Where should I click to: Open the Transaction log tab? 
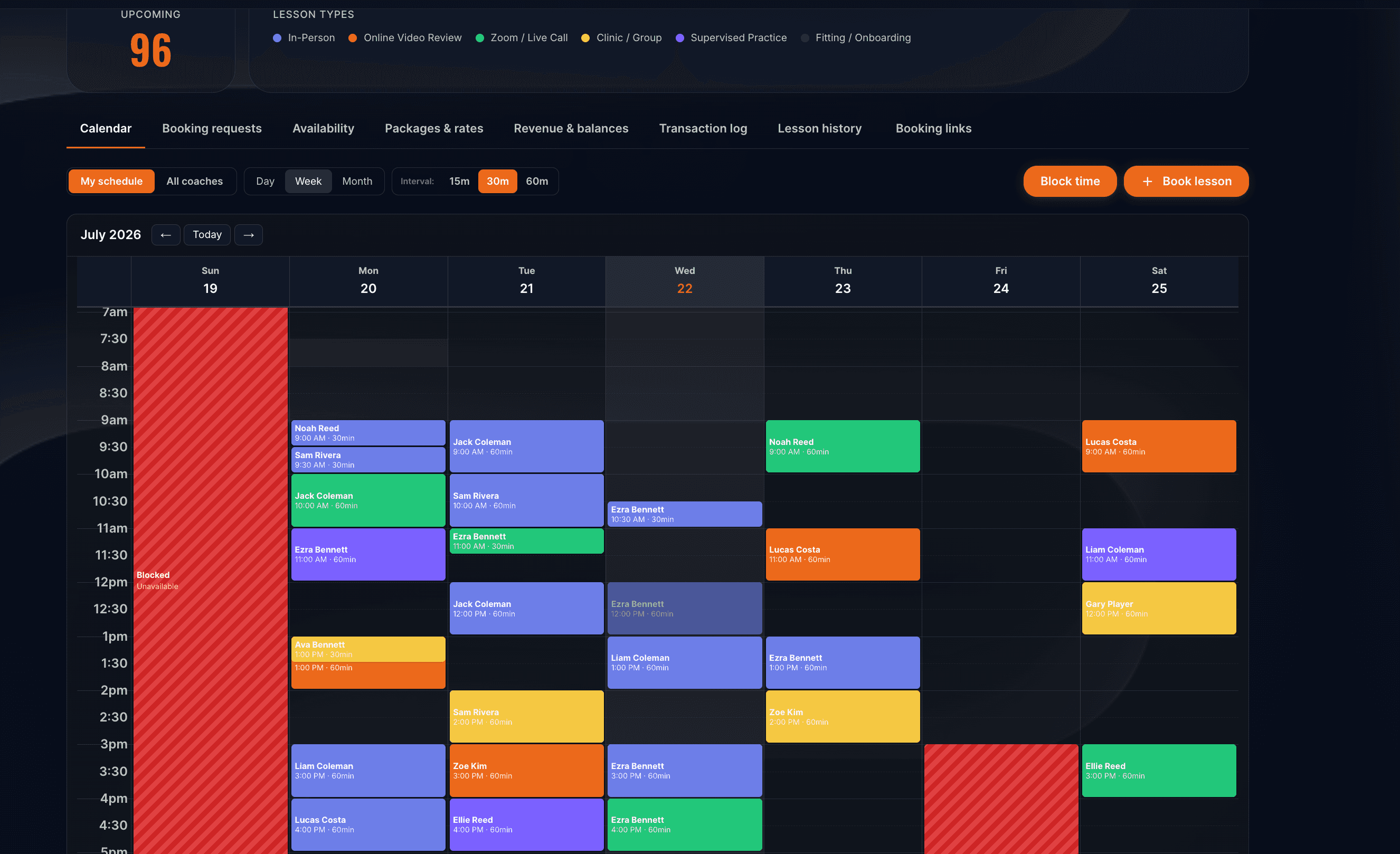[x=702, y=128]
